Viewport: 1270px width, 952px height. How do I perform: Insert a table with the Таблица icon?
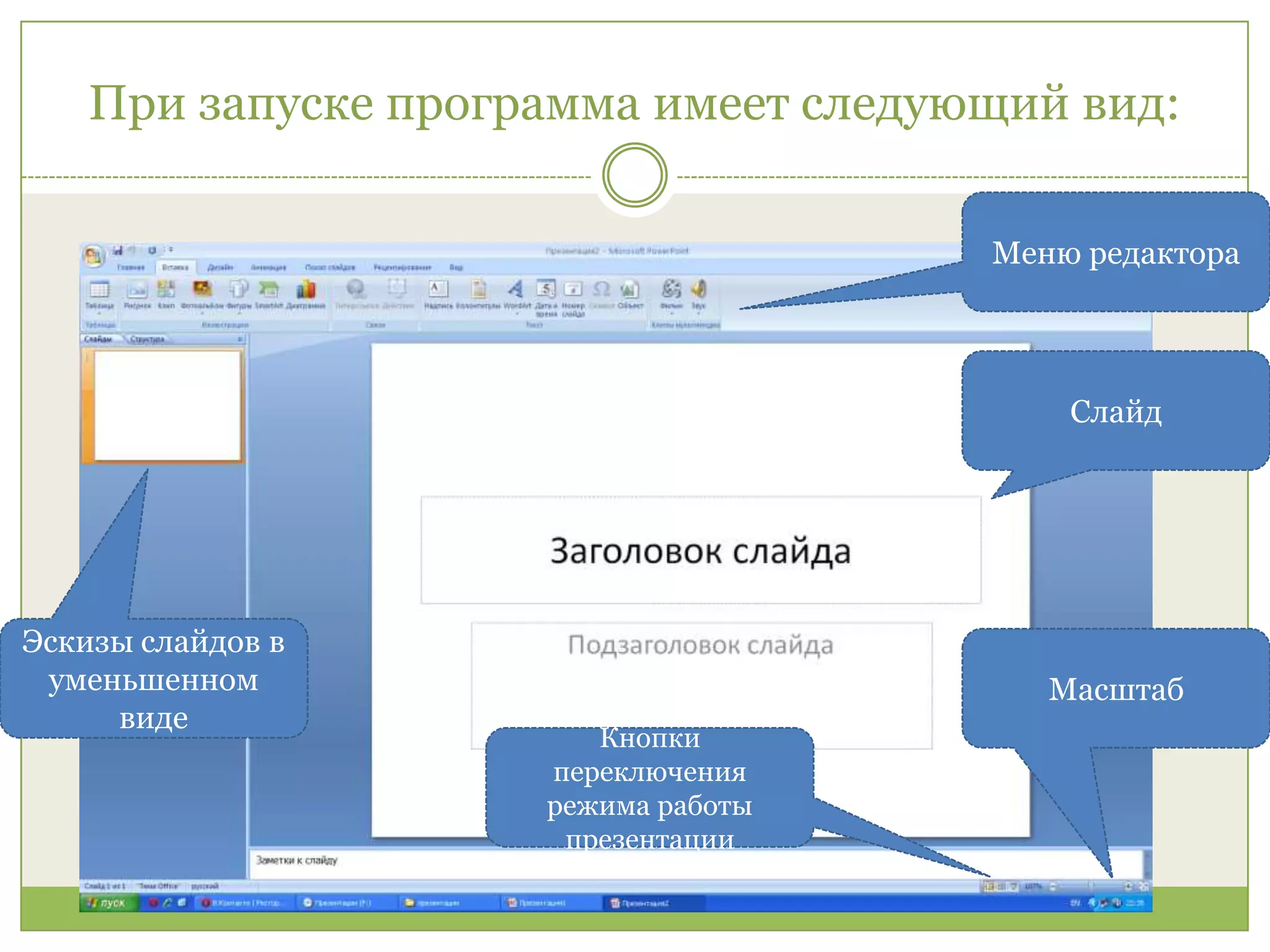(x=99, y=290)
